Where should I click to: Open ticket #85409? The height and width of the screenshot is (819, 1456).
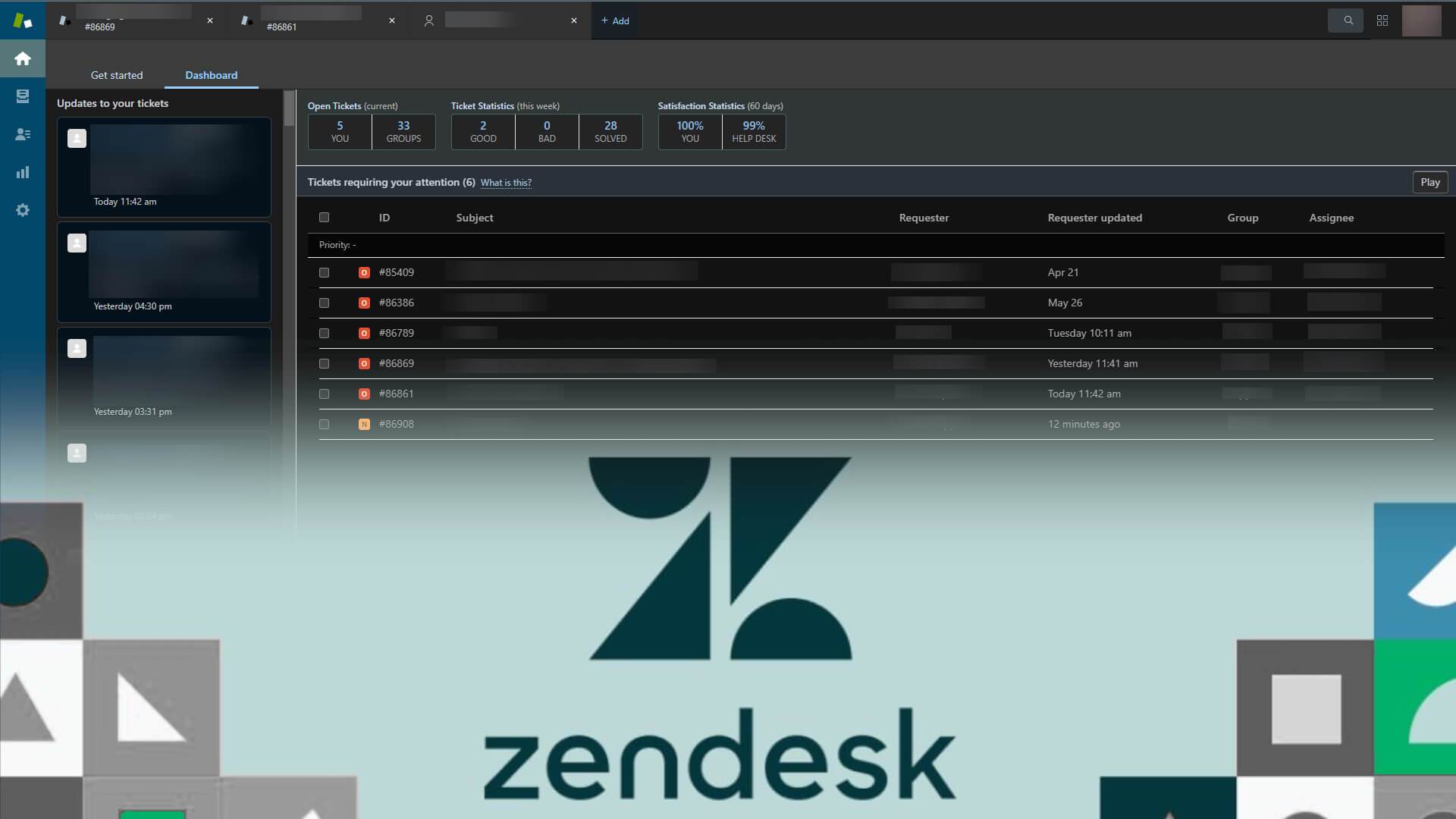click(x=397, y=272)
